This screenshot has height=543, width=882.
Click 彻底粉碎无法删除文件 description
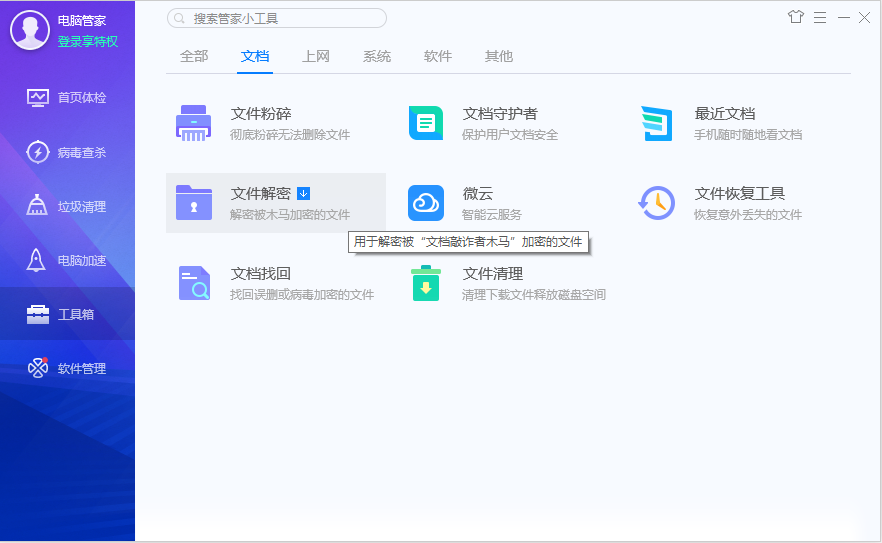[290, 135]
